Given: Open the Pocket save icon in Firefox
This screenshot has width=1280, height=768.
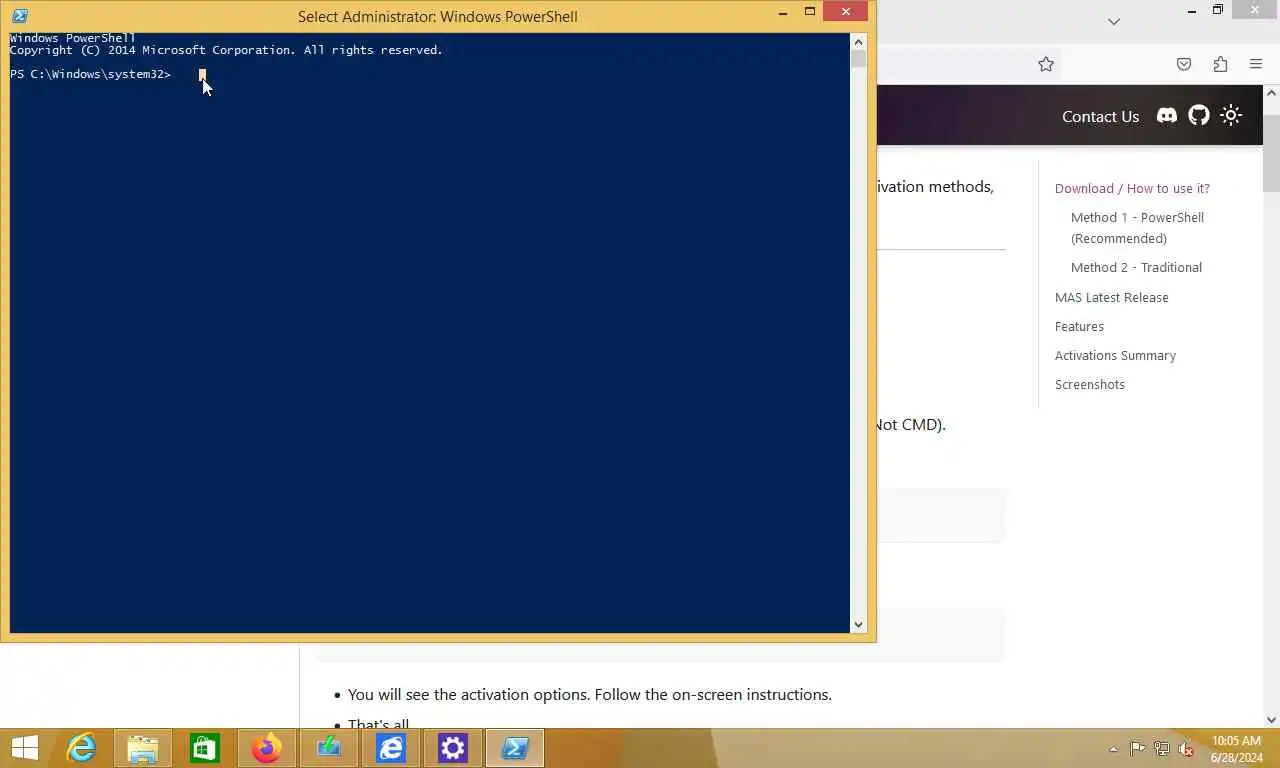Looking at the screenshot, I should tap(1184, 64).
